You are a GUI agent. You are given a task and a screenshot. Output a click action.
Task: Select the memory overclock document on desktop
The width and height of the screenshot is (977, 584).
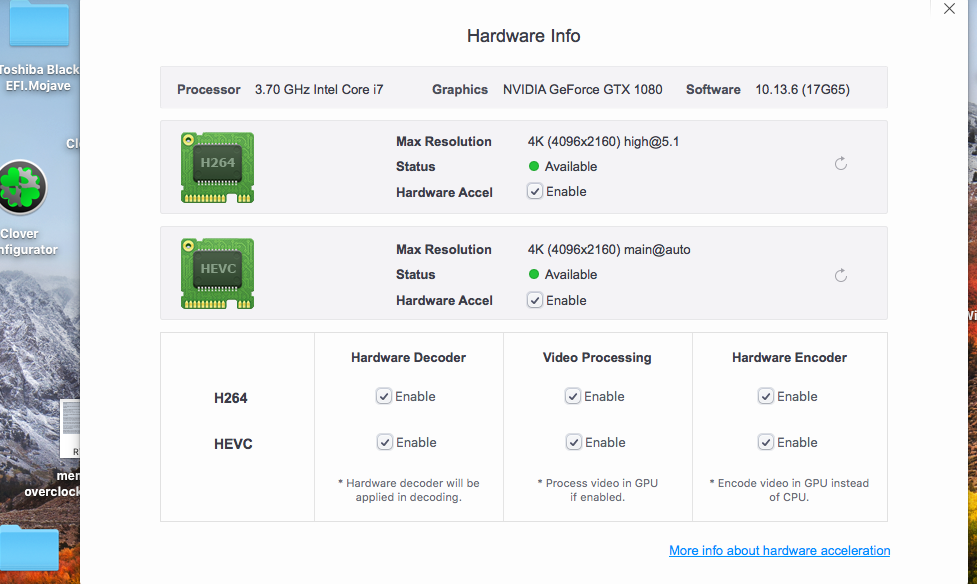tap(70, 429)
